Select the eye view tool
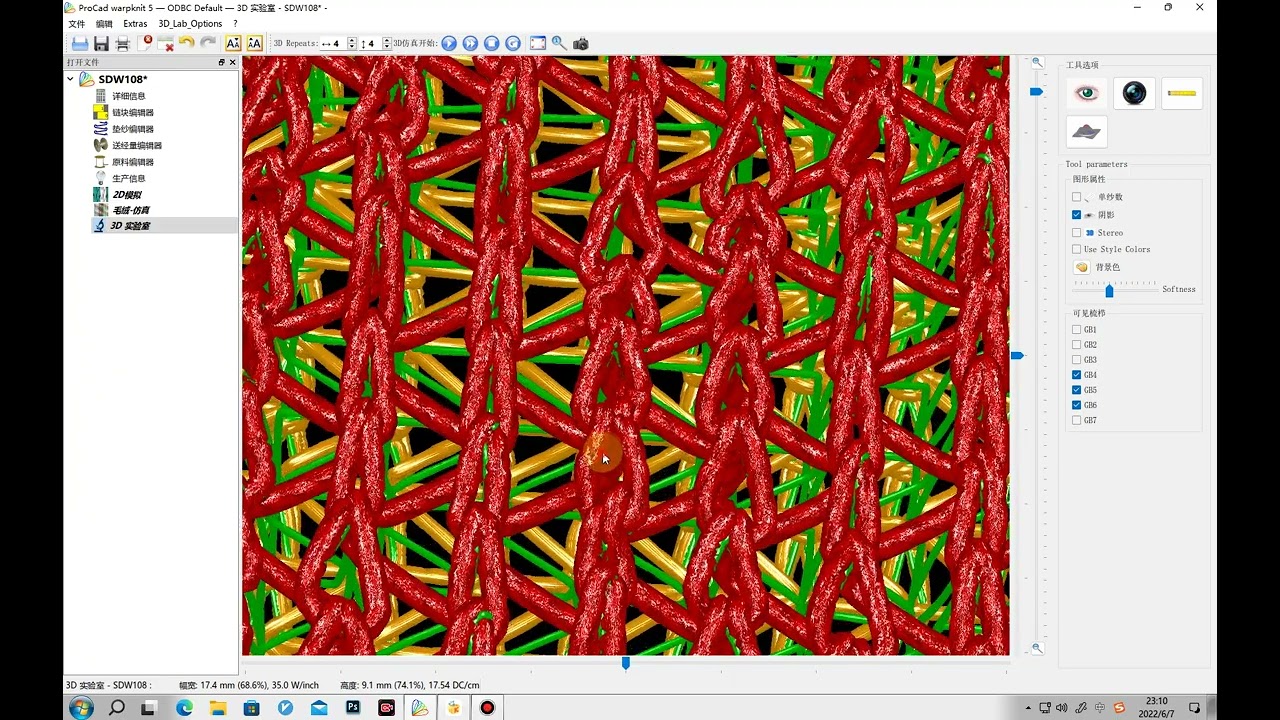1280x720 pixels. pos(1087,93)
